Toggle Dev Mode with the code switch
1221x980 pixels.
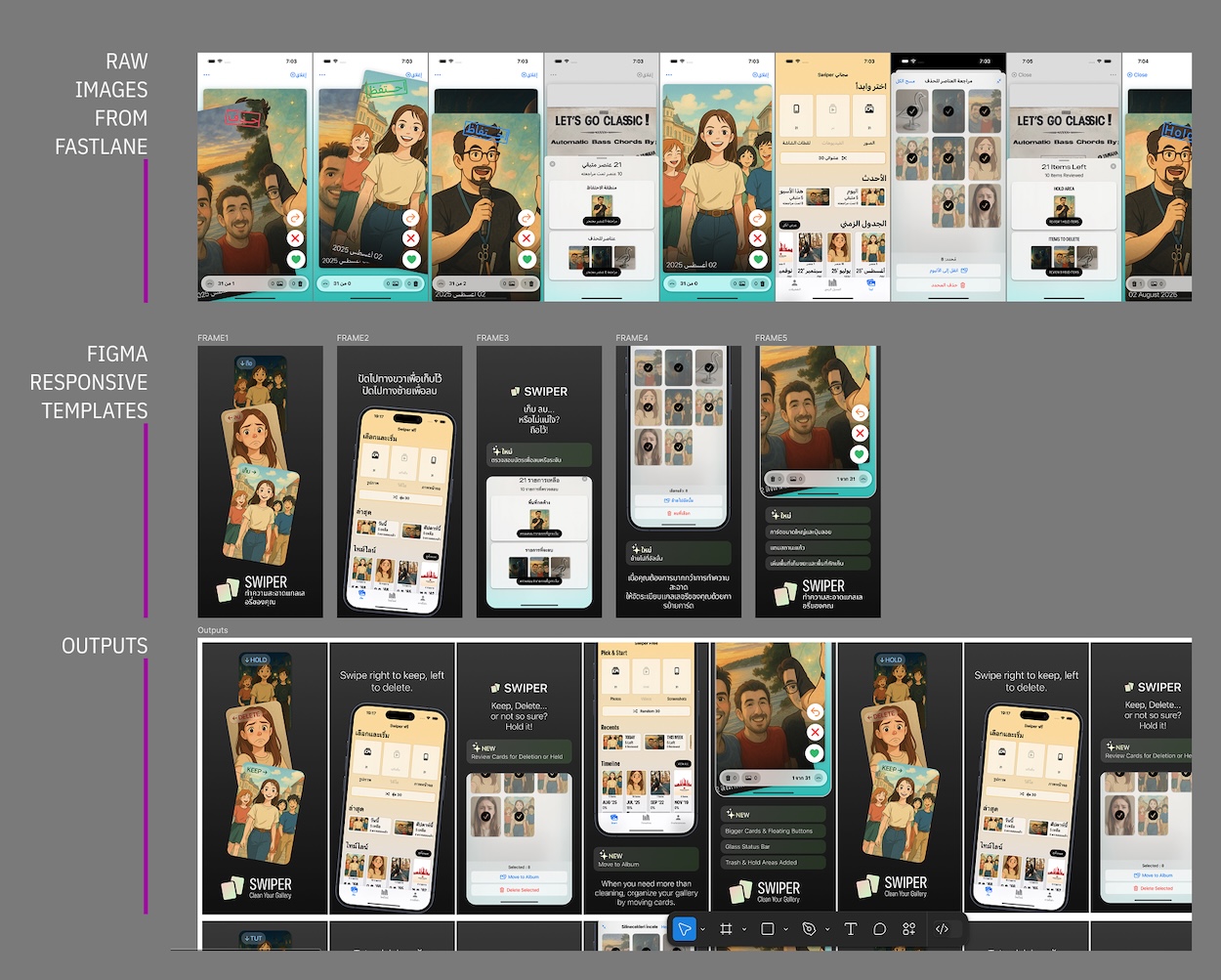click(942, 929)
